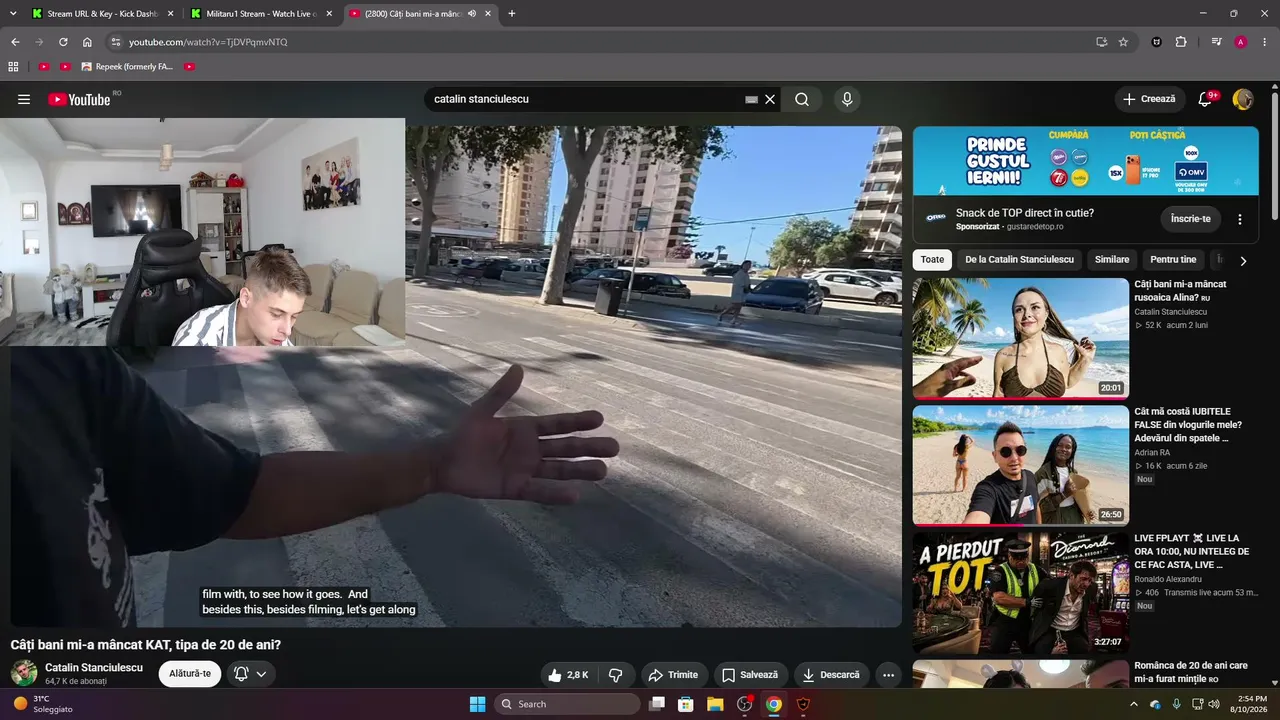1280x720 pixels.
Task: Open the Chrome apps grid shortcut
Action: [13, 67]
